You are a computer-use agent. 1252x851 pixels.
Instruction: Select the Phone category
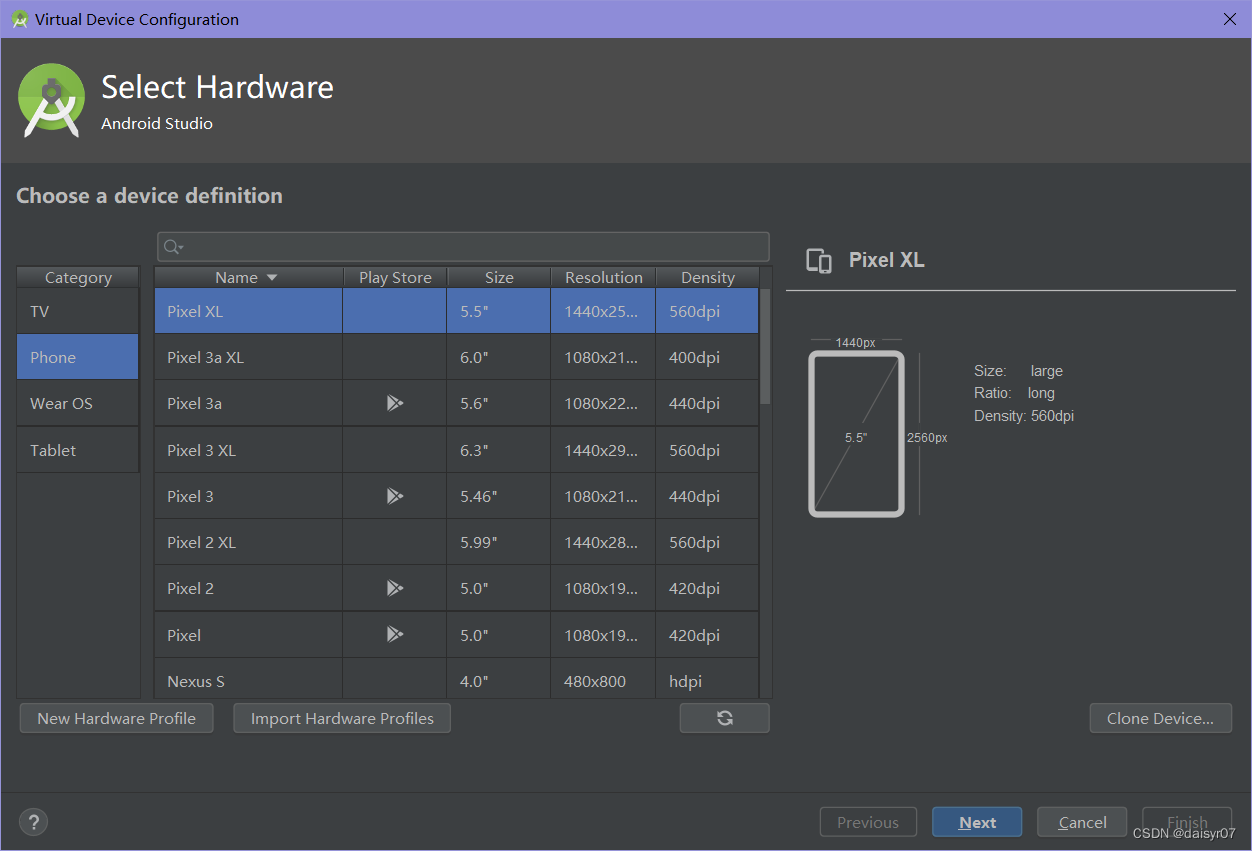(x=78, y=357)
